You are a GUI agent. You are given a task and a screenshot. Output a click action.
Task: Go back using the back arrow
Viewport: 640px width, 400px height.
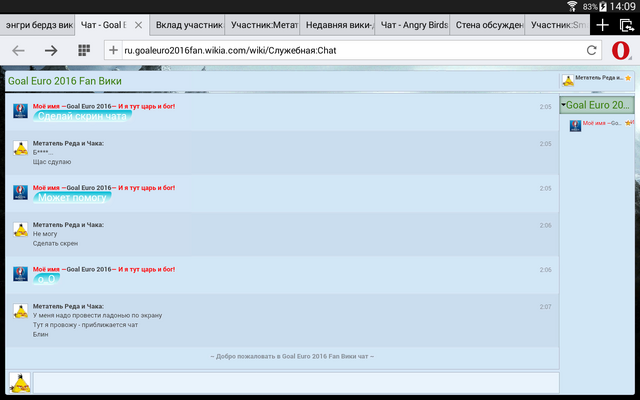pyautogui.click(x=18, y=51)
